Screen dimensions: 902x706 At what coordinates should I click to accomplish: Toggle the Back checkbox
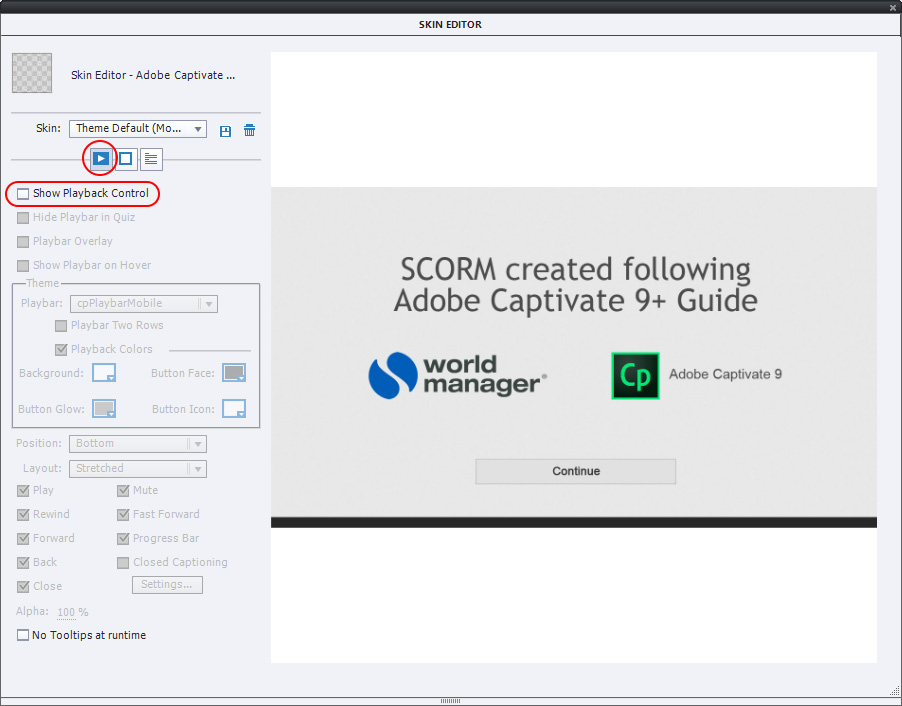pyautogui.click(x=23, y=563)
